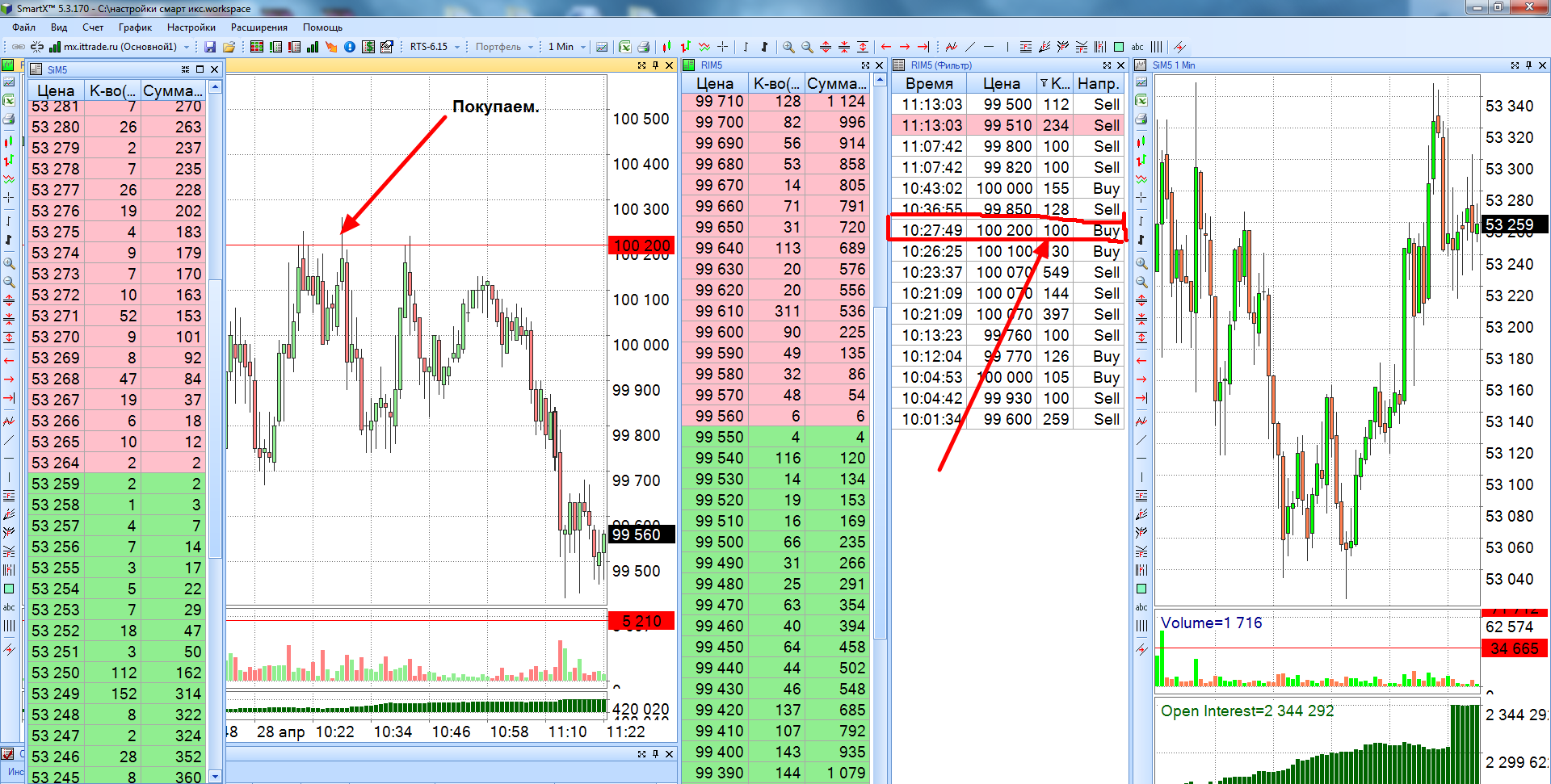The image size is (1551, 784).
Task: Click the blue exclamation info icon
Action: tap(350, 47)
